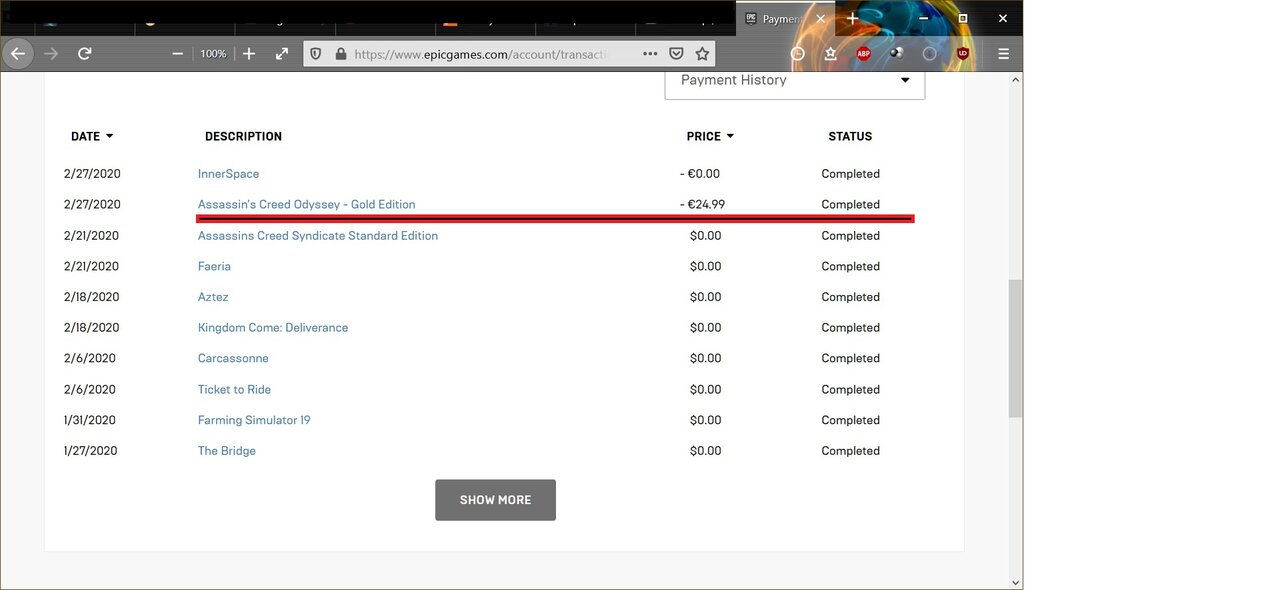Go back to the previous page
This screenshot has width=1280, height=590.
(18, 53)
